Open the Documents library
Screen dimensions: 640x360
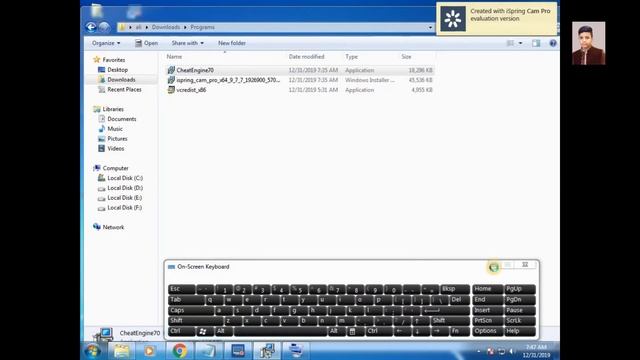[x=122, y=119]
